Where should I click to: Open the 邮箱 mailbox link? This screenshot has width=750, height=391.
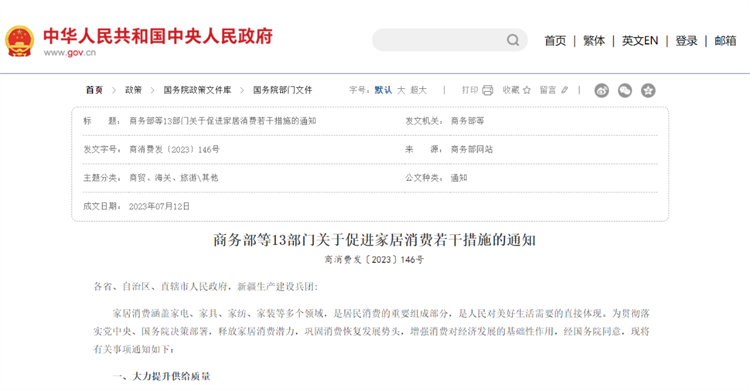[725, 41]
